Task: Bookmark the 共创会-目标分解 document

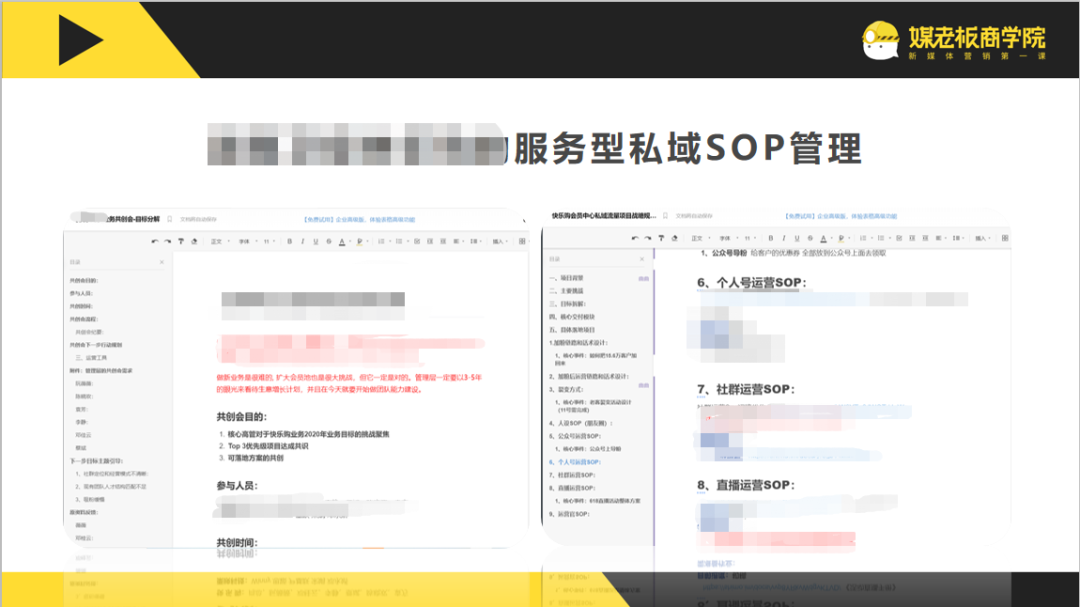Action: point(169,219)
